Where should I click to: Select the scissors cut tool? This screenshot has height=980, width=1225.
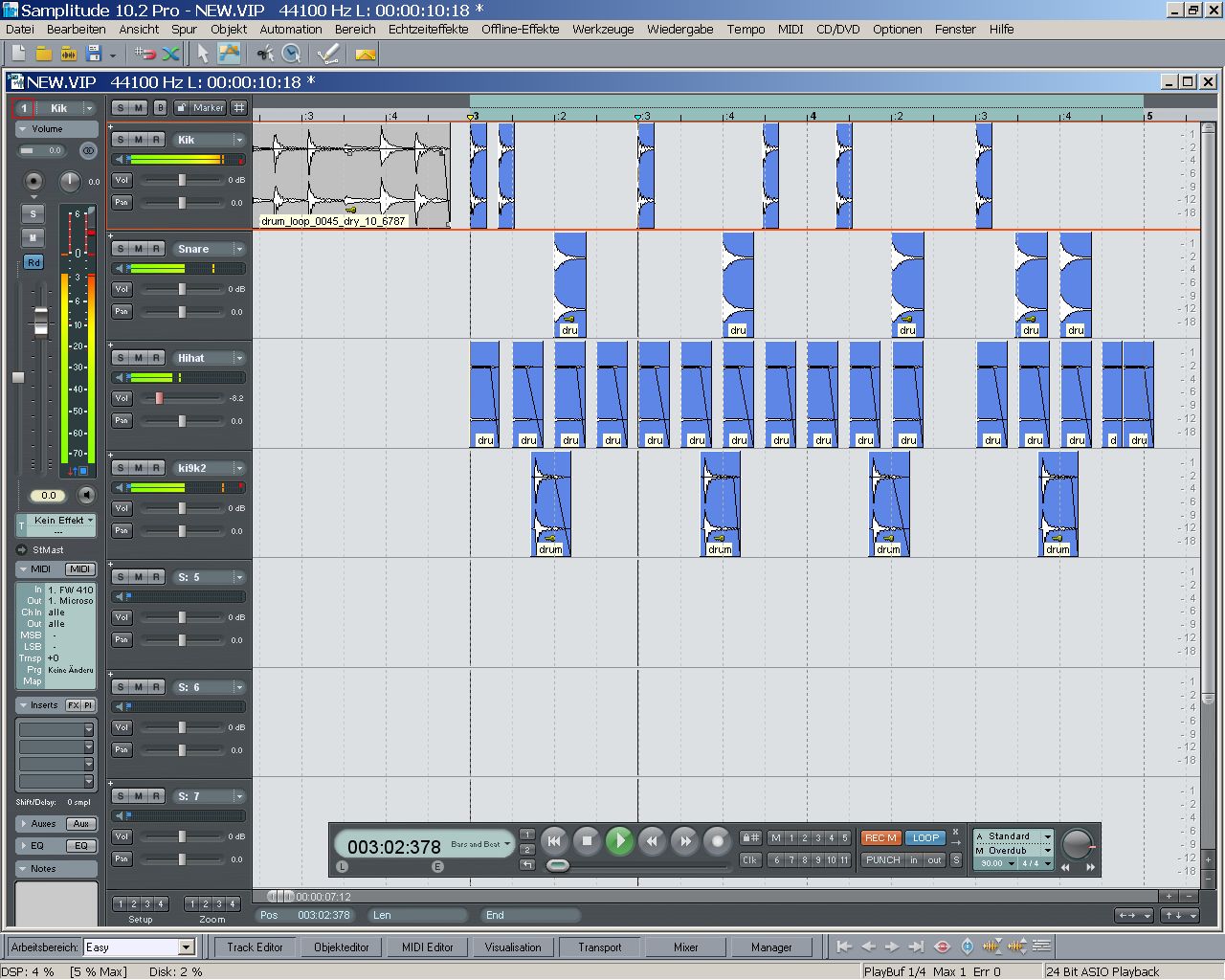[x=265, y=54]
